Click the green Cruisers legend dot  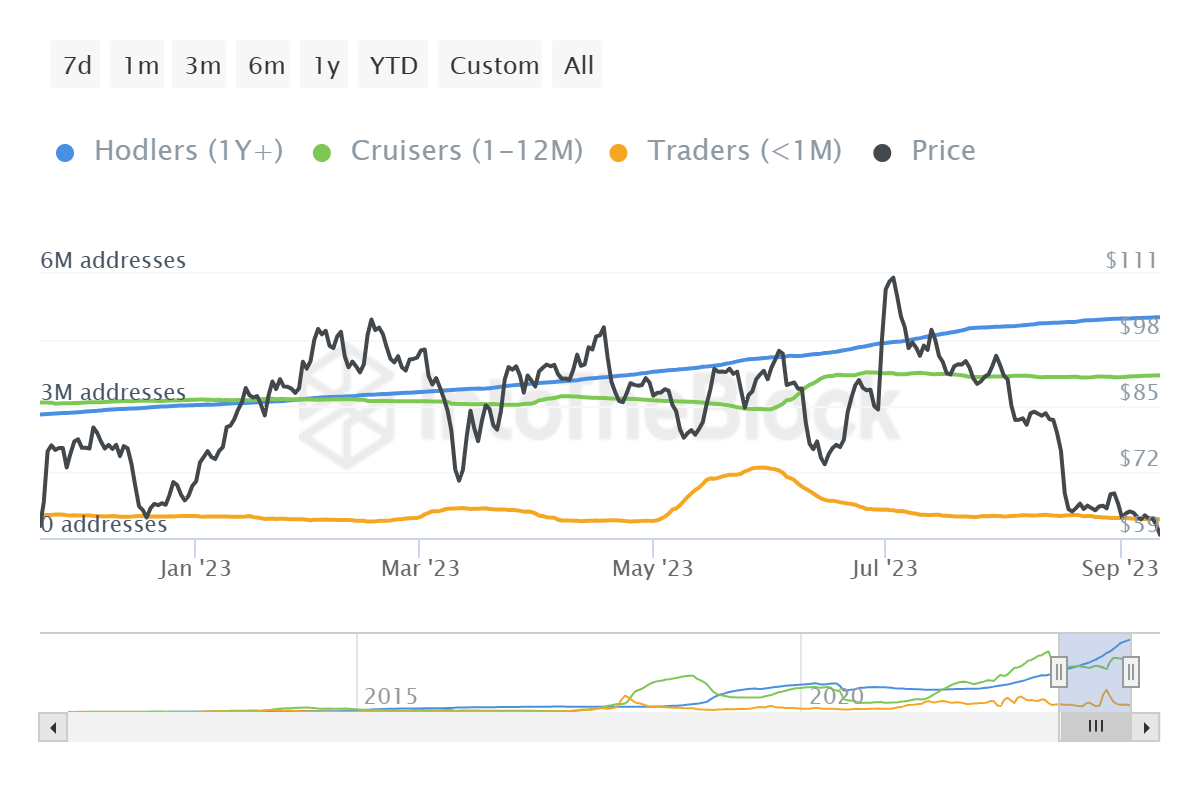(322, 153)
